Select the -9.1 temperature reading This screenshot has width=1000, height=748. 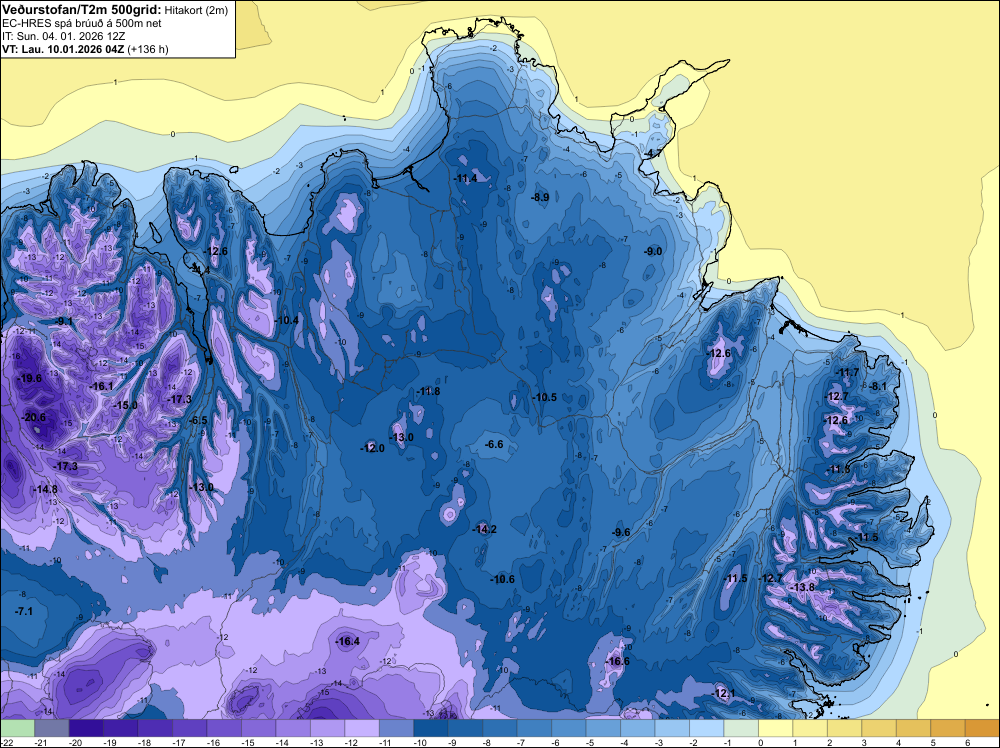tap(64, 321)
